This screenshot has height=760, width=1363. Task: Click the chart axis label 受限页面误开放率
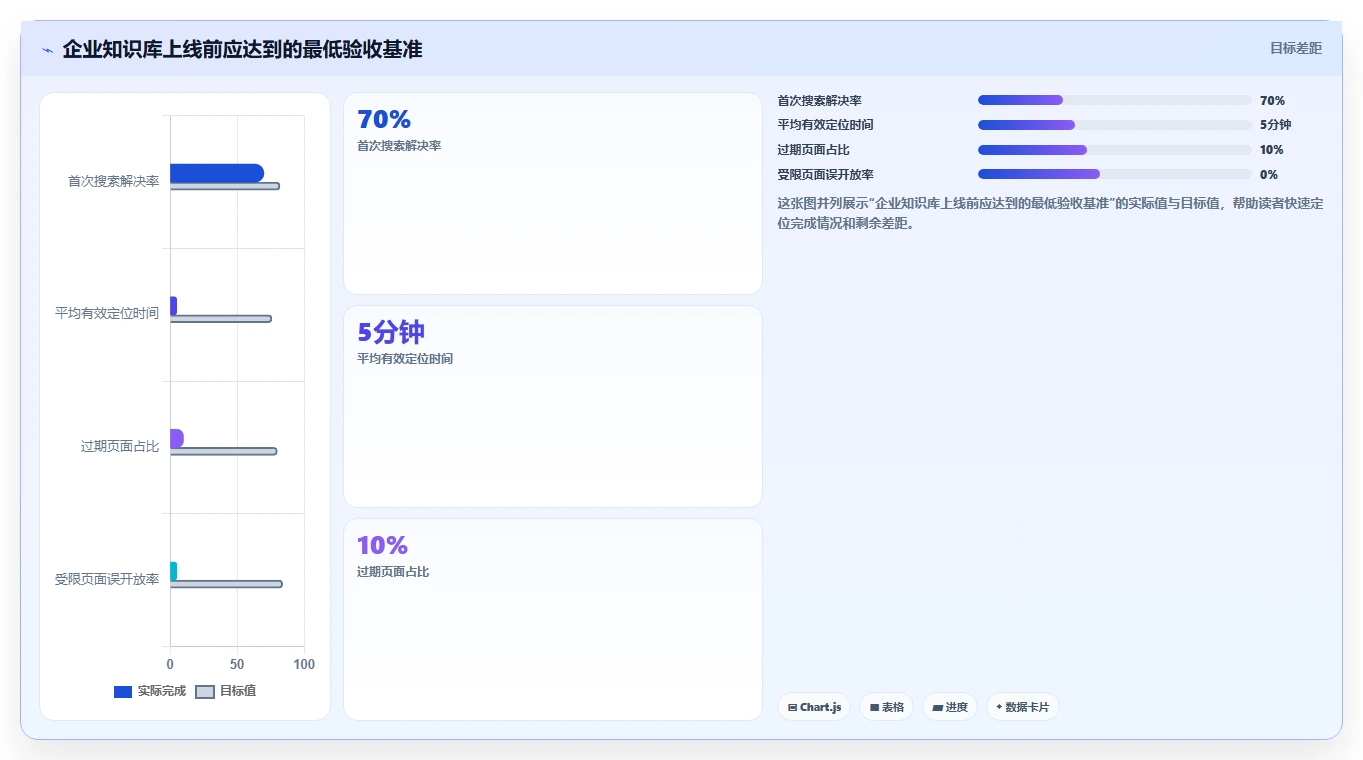pyautogui.click(x=107, y=580)
